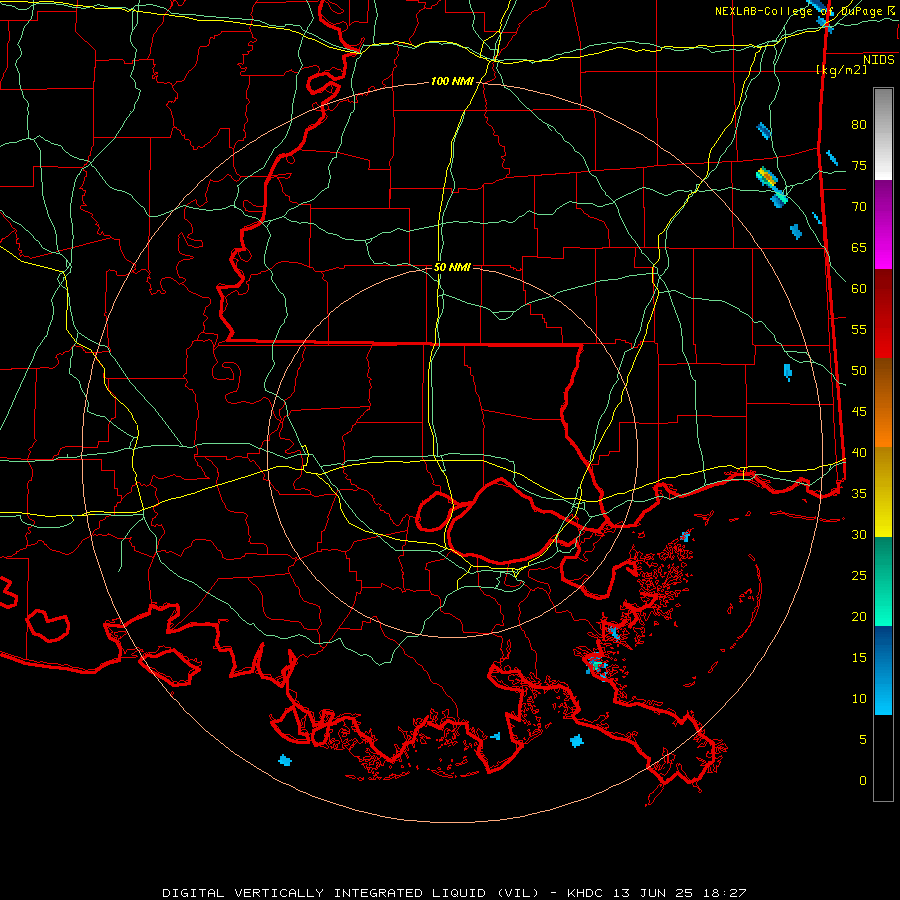Click the 100 NMI range ring label
Screen dimensions: 900x900
click(x=452, y=82)
